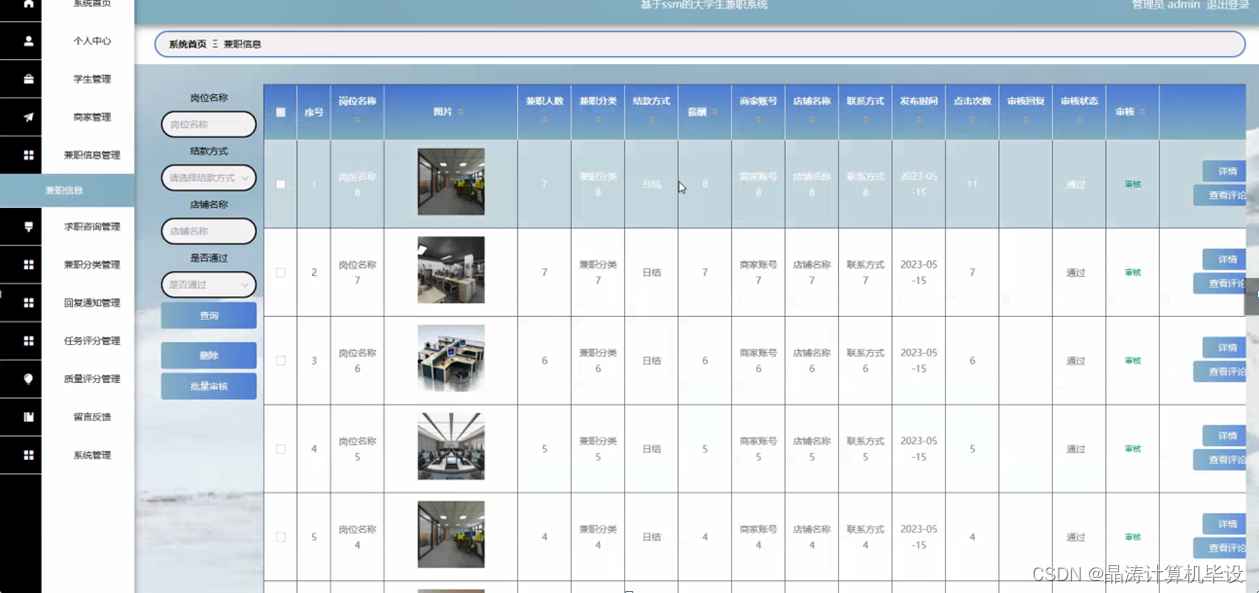Open 兼职分类管理 in the sidebar
1259x593 pixels.
(x=92, y=265)
